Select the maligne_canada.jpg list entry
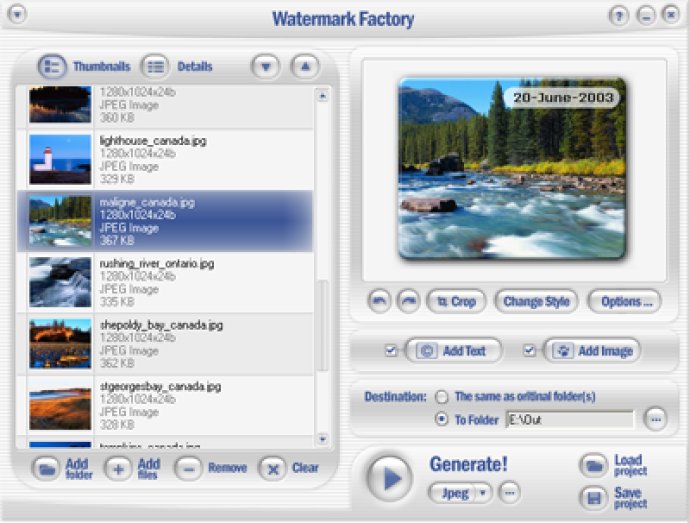 [x=165, y=221]
